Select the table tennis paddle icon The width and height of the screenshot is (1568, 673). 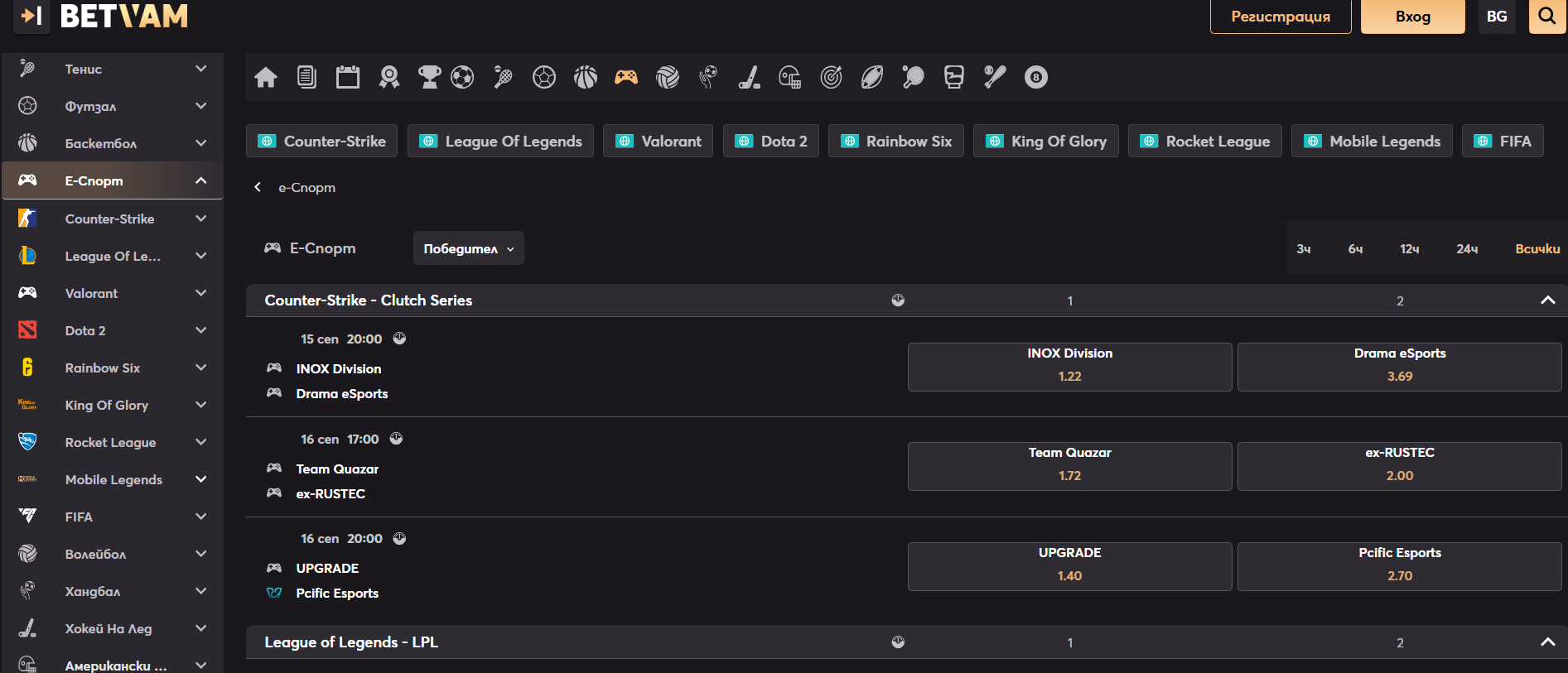tap(913, 78)
